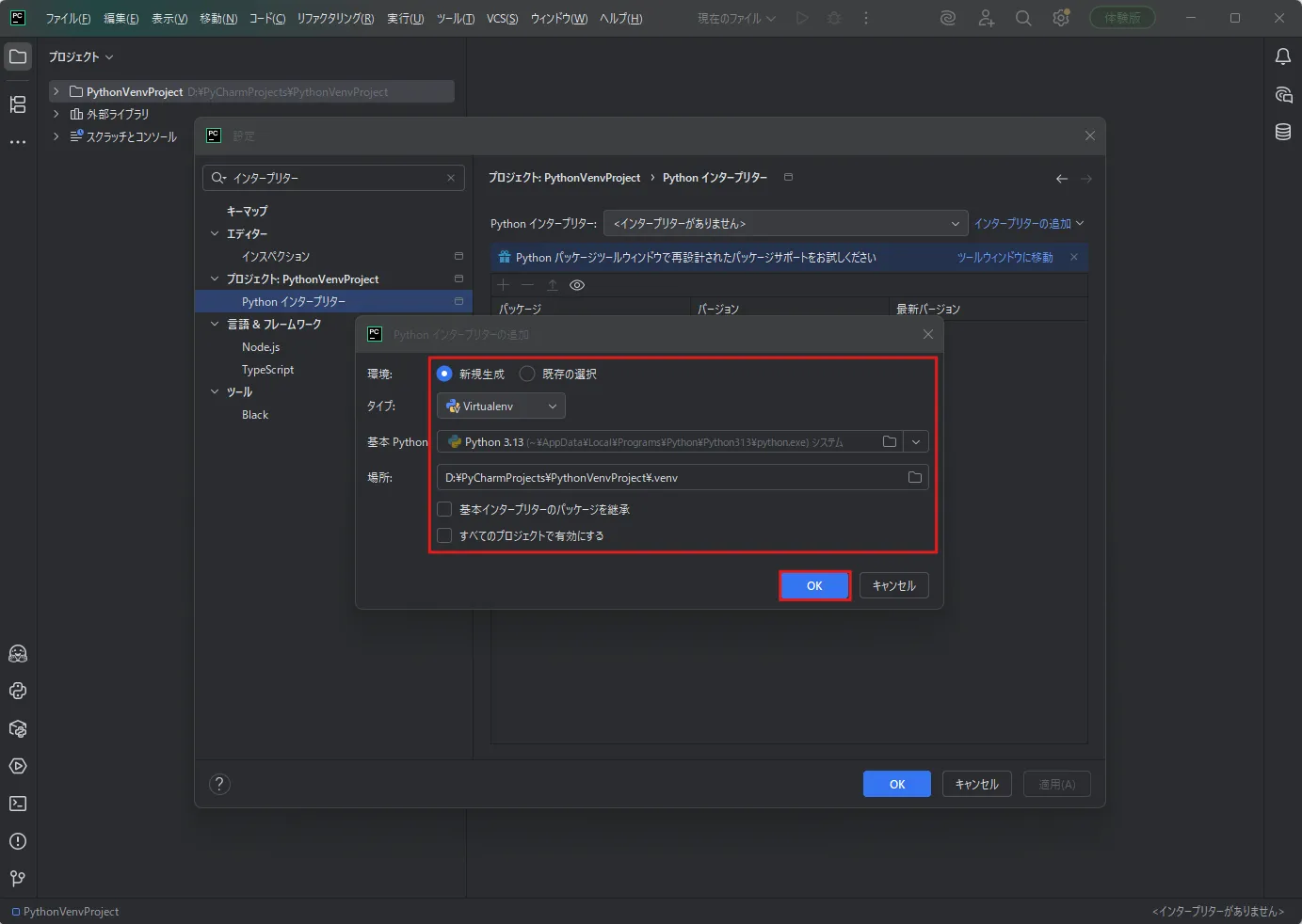This screenshot has width=1302, height=924.
Task: Open the Notifications bell icon
Action: [x=1282, y=56]
